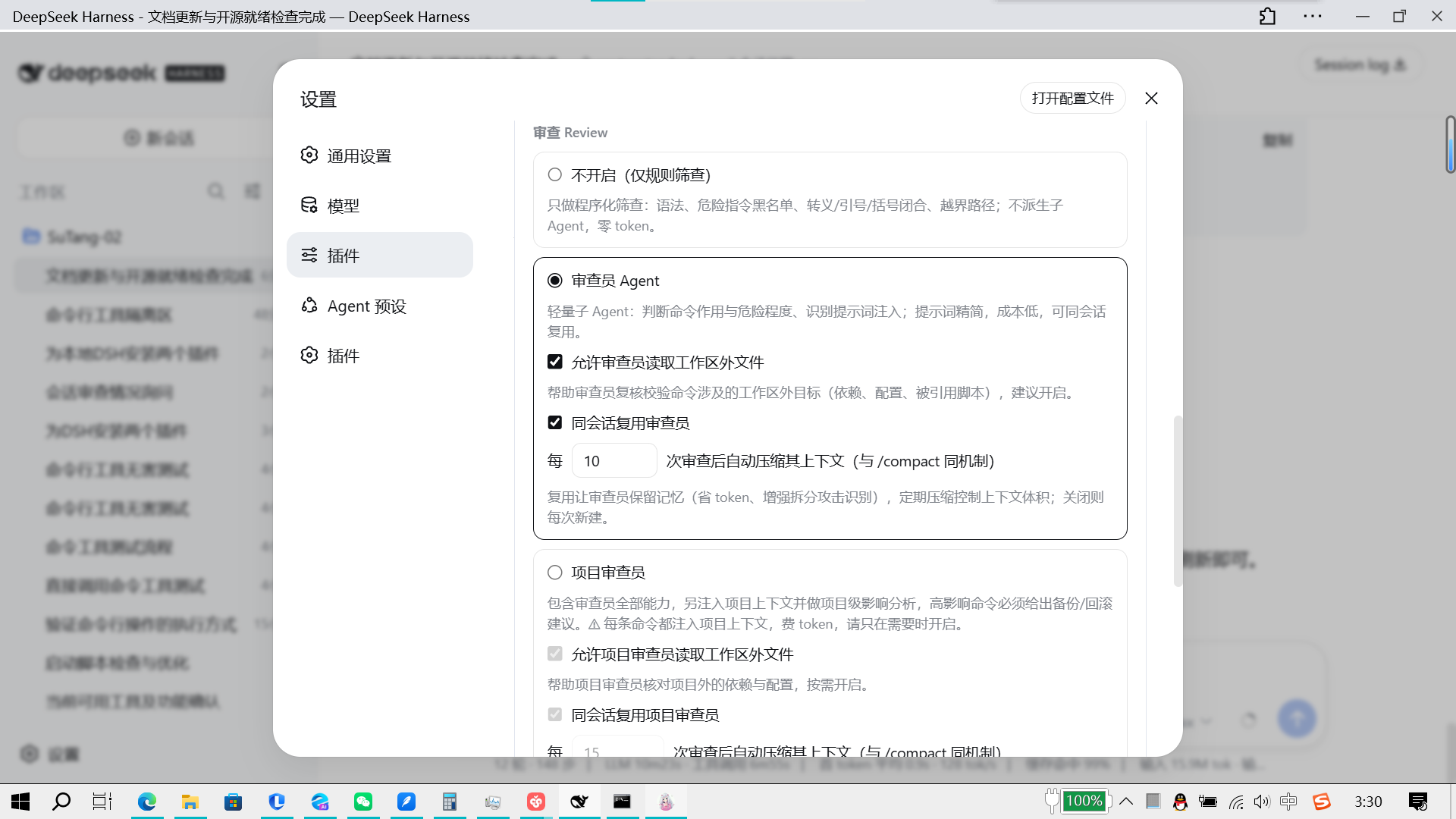Click the sliders icon beside highlighted 插件
Viewport: 1456px width, 819px height.
[309, 256]
